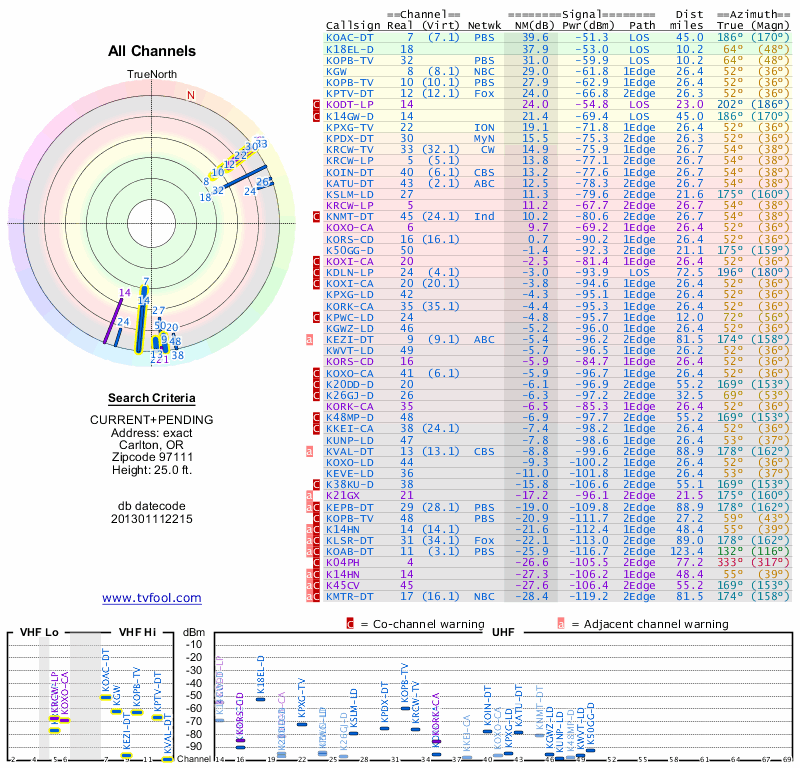Click the KPTV-DT callsign in table
This screenshot has width=800, height=768.
350,93
